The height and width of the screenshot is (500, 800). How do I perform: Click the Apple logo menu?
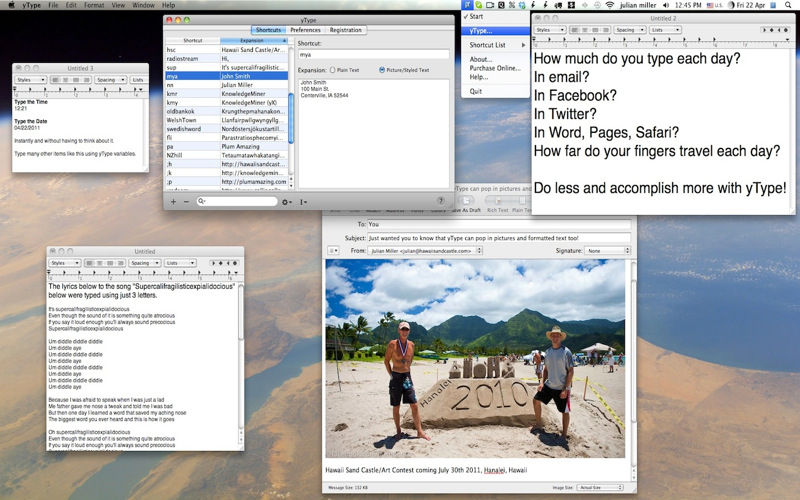pyautogui.click(x=11, y=5)
